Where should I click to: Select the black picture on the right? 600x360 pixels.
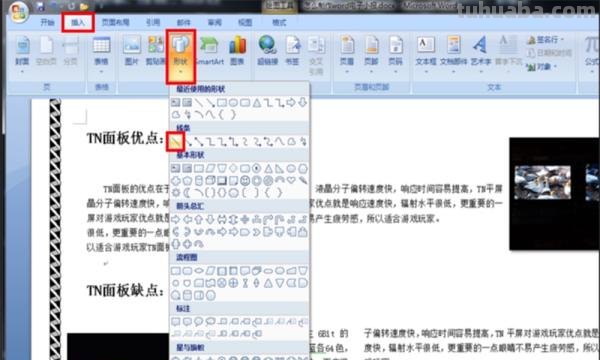(554, 194)
